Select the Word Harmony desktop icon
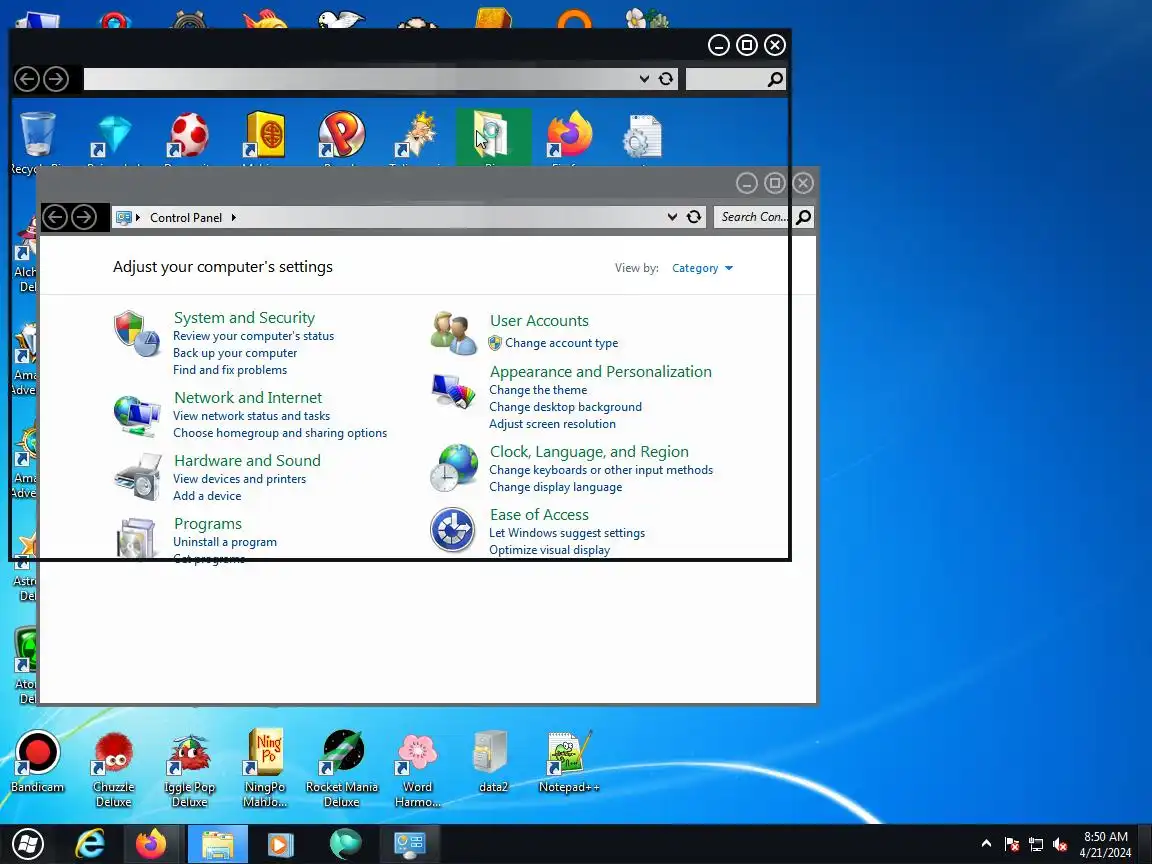 417,768
